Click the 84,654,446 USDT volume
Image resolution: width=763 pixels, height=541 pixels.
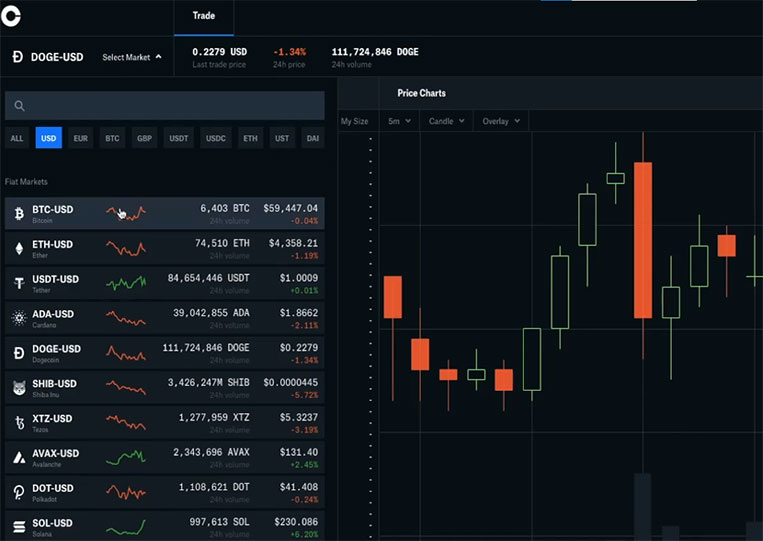pos(208,278)
